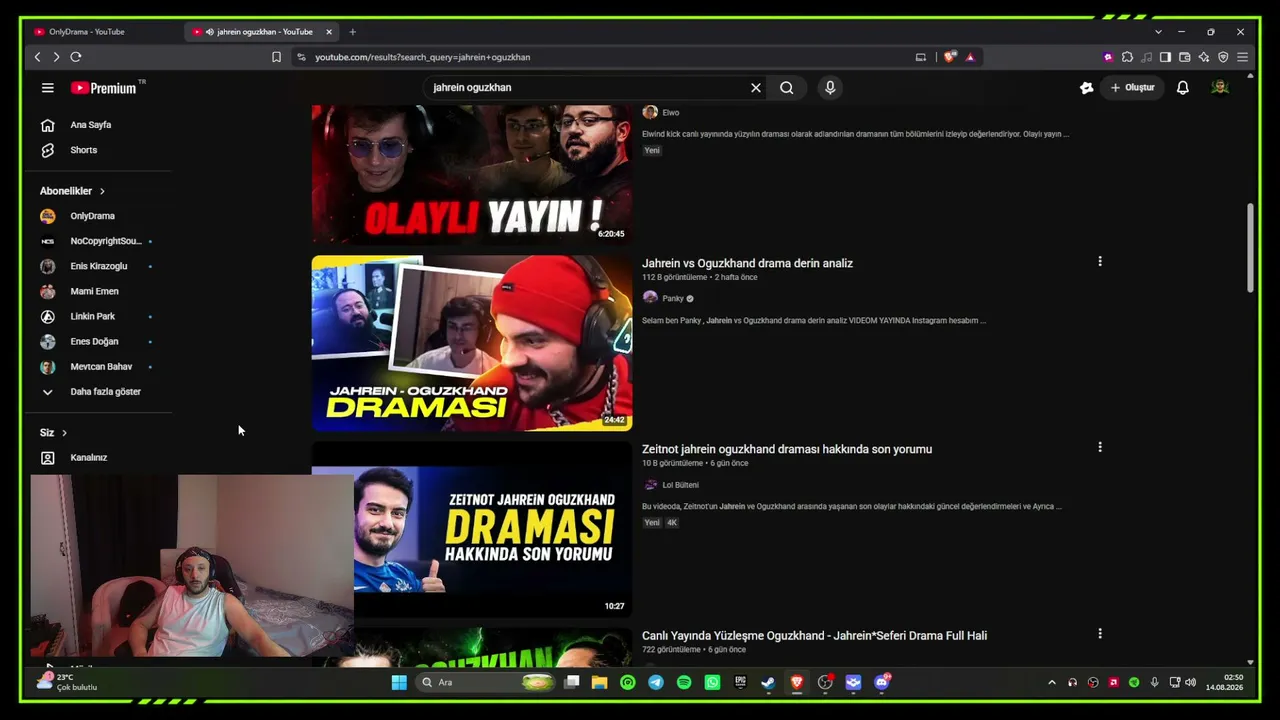Click the address bar URL field
Screen dimensions: 1280x720
[600, 57]
